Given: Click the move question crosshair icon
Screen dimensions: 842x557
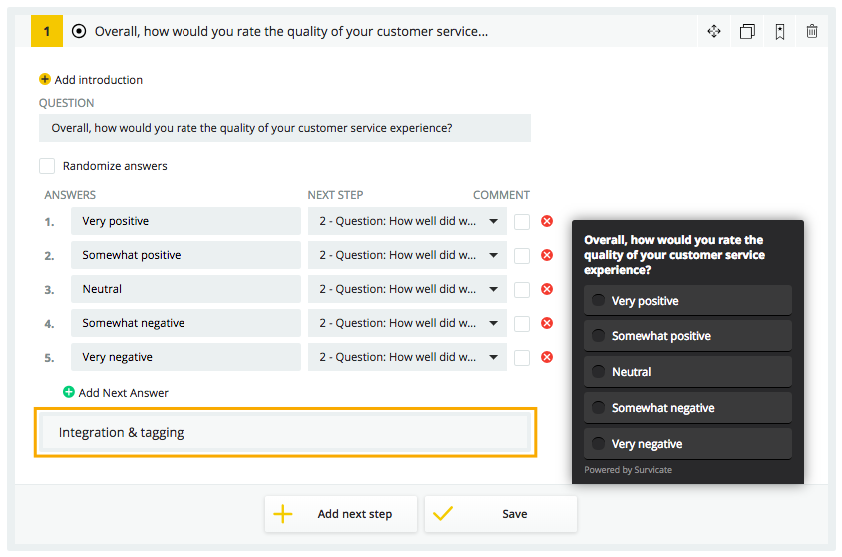Looking at the screenshot, I should 714,31.
